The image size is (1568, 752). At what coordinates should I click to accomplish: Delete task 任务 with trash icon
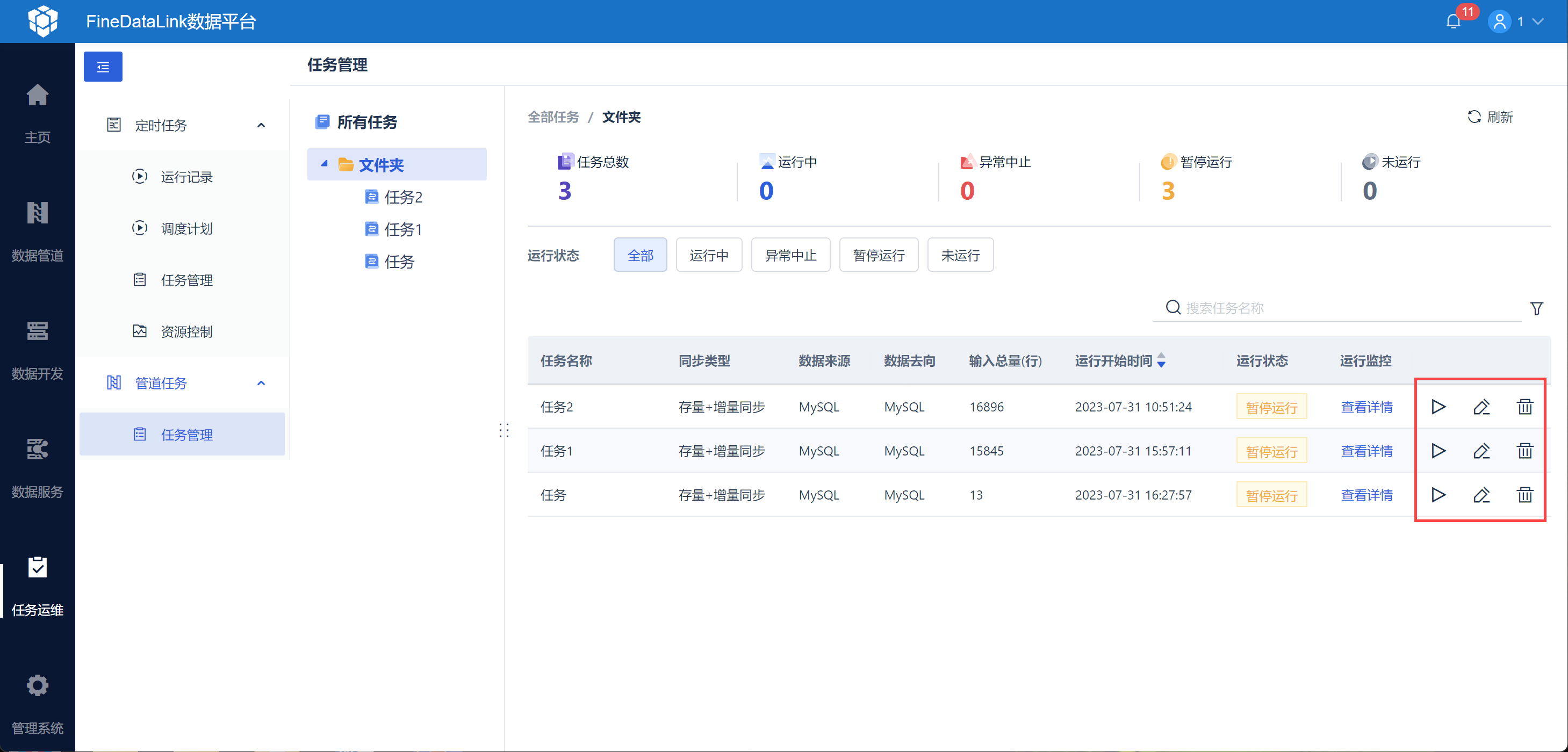click(1524, 495)
